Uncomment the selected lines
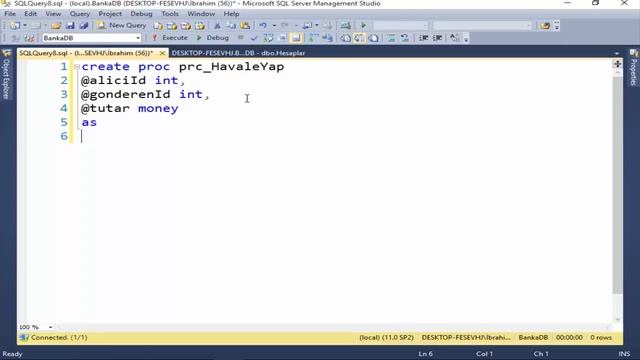 (404, 38)
